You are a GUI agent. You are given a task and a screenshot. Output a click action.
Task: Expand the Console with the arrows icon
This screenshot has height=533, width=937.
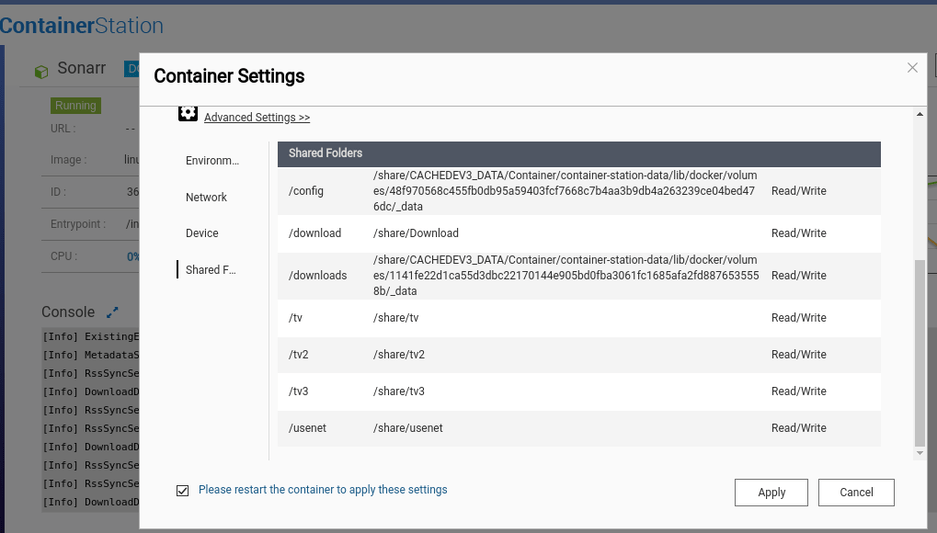pos(113,313)
